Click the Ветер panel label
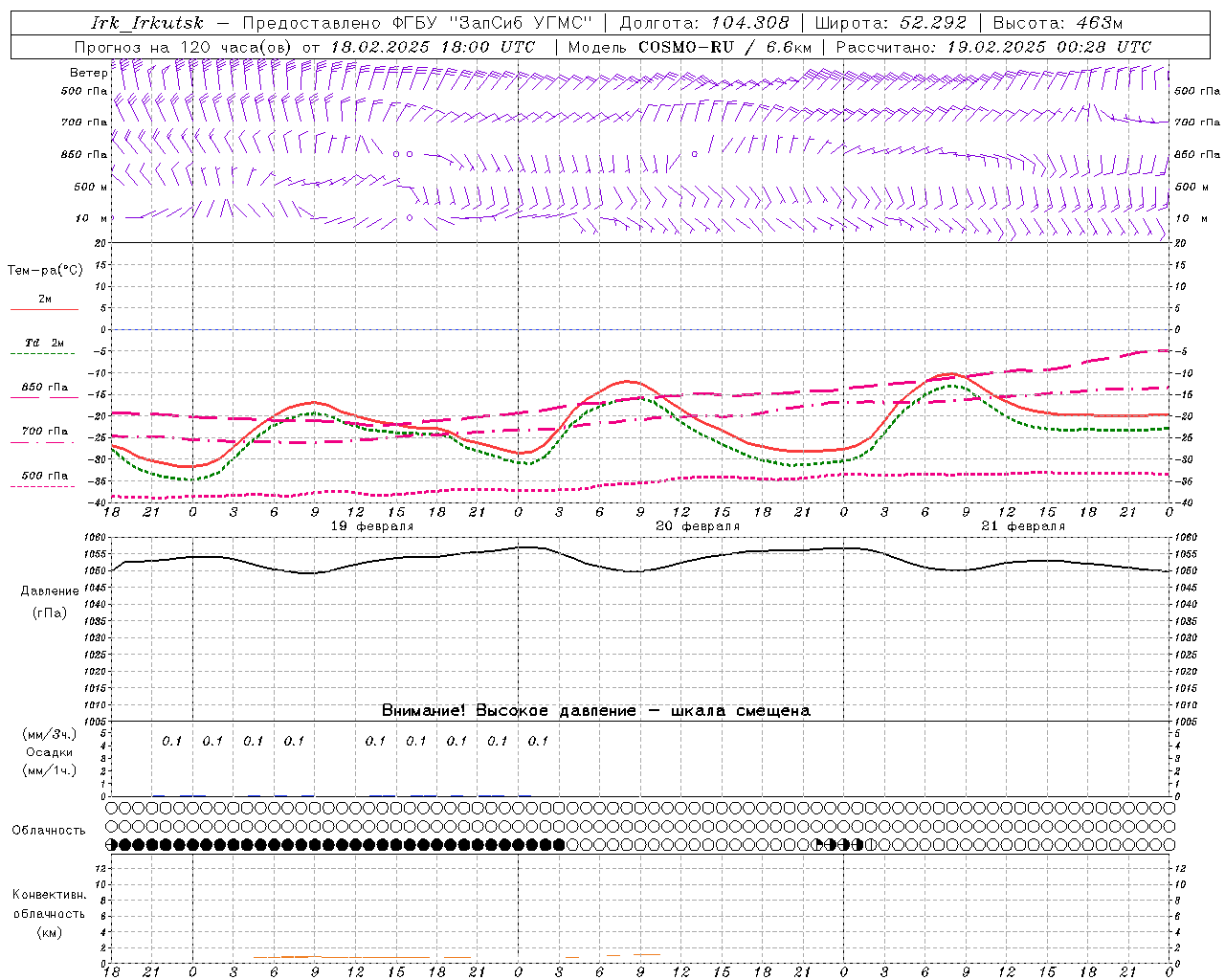This screenshot has width=1225, height=980. pos(88,73)
